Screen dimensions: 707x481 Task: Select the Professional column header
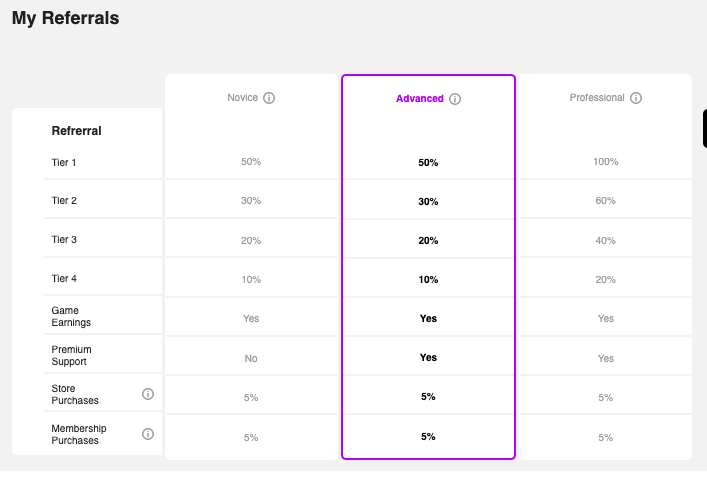click(597, 98)
